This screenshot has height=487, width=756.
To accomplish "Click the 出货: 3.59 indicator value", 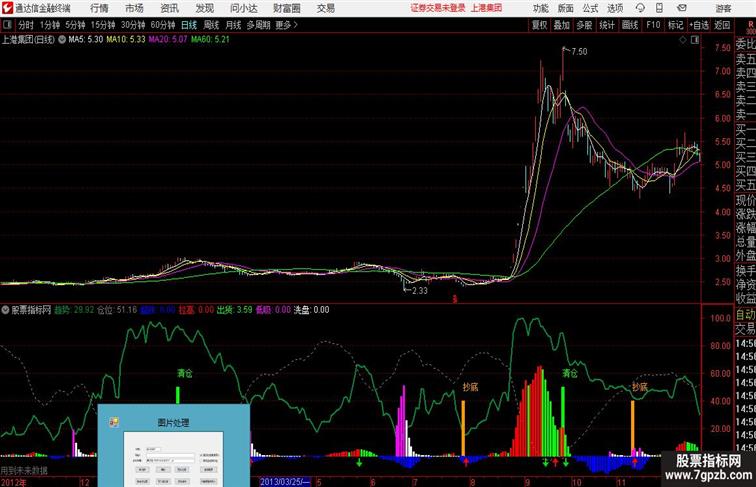I will tap(234, 310).
